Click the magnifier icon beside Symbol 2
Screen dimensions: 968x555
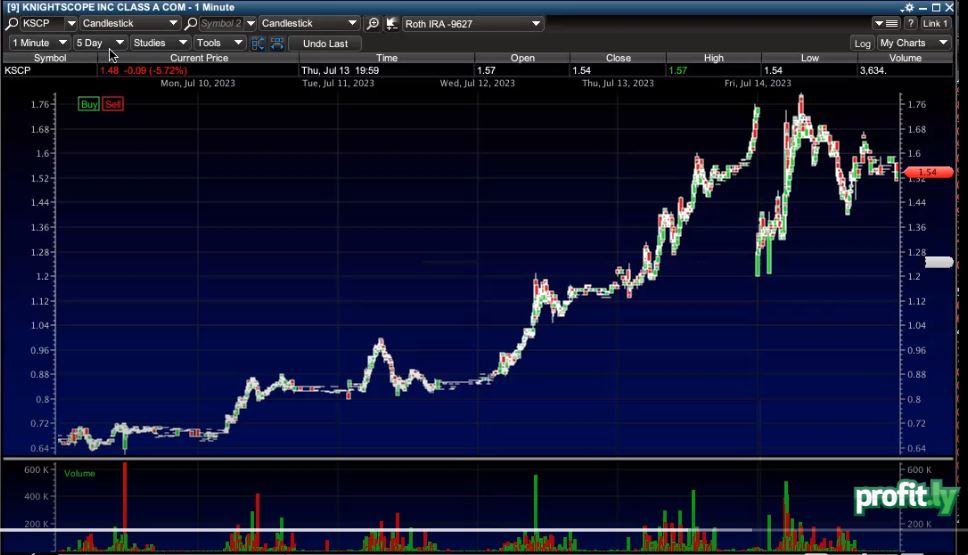pos(191,23)
